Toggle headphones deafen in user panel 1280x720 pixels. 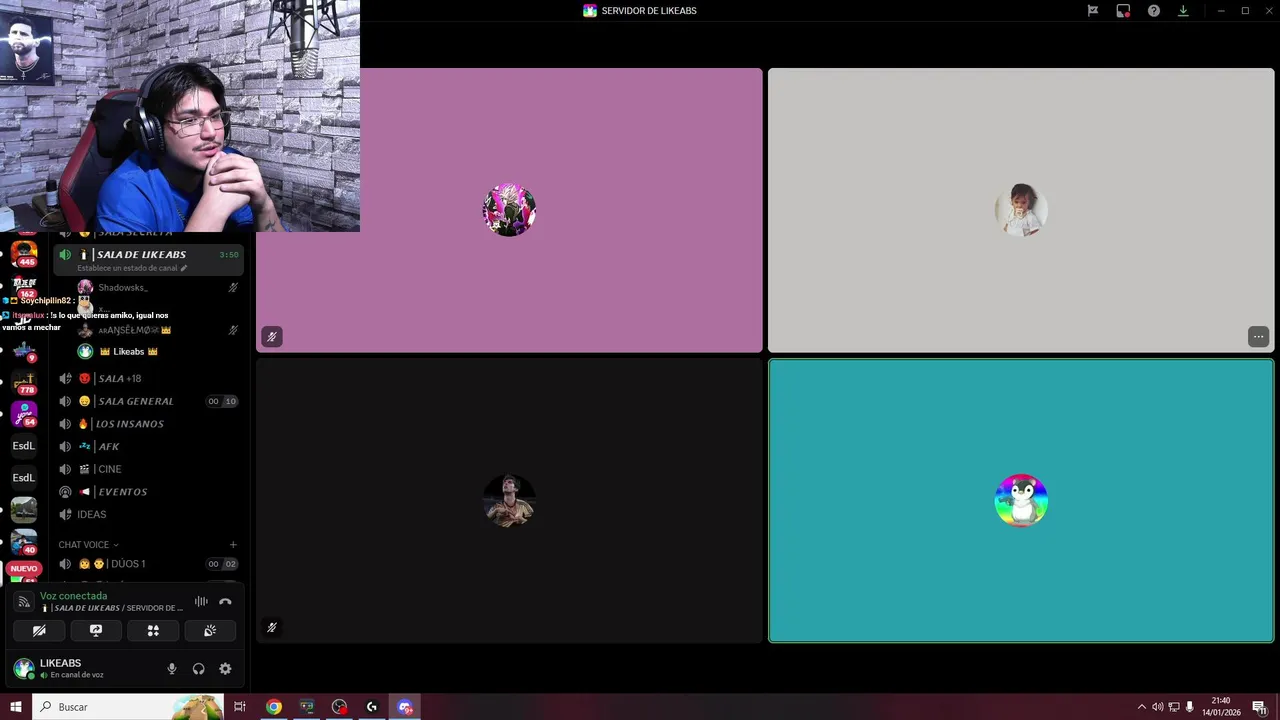[198, 669]
